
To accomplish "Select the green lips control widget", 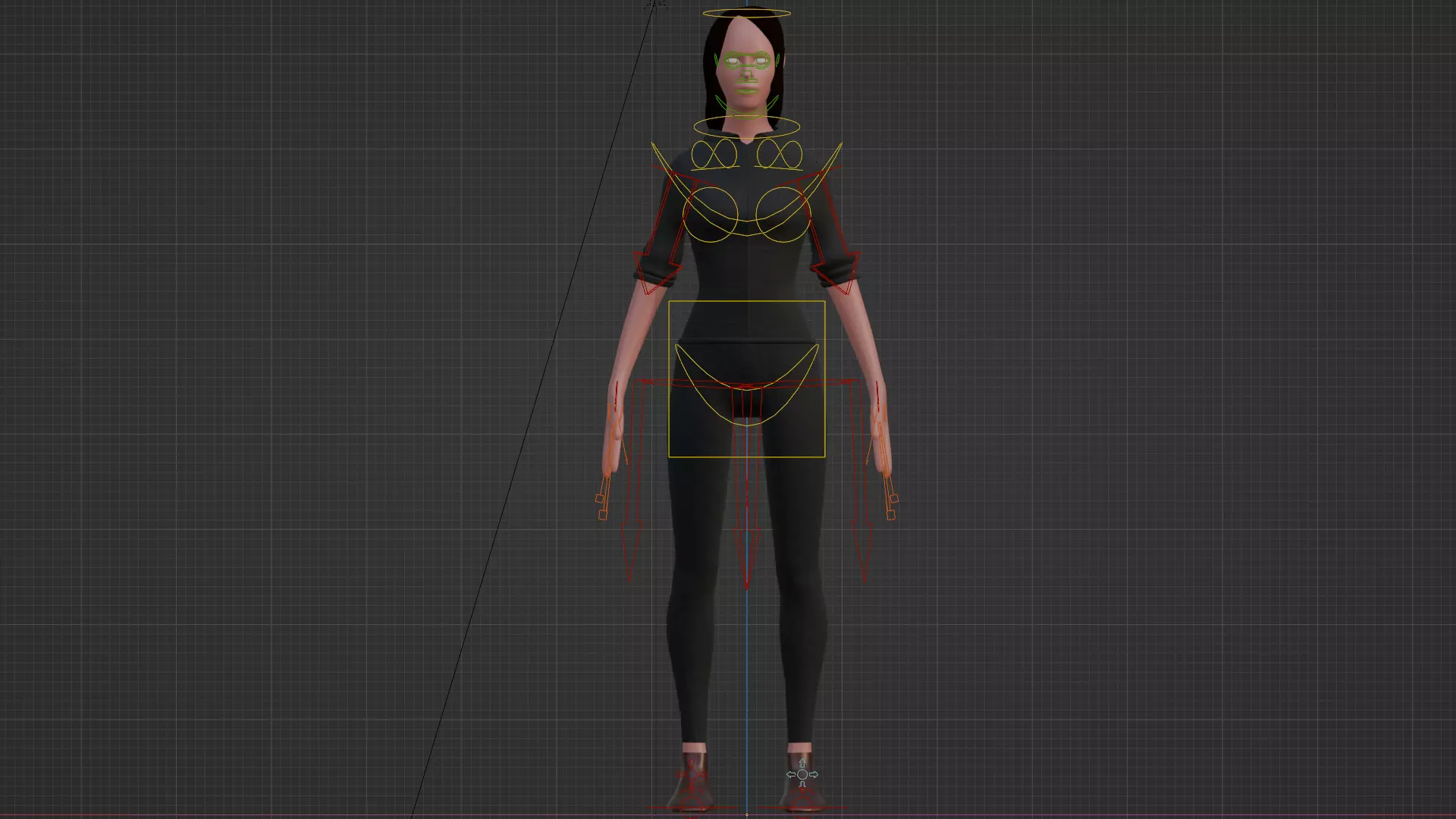I will 747,91.
